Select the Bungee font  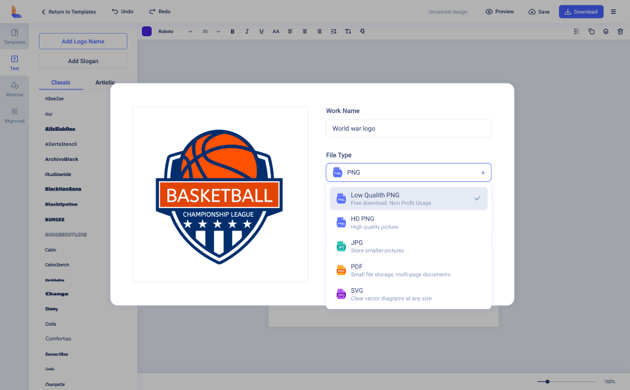pyautogui.click(x=55, y=219)
